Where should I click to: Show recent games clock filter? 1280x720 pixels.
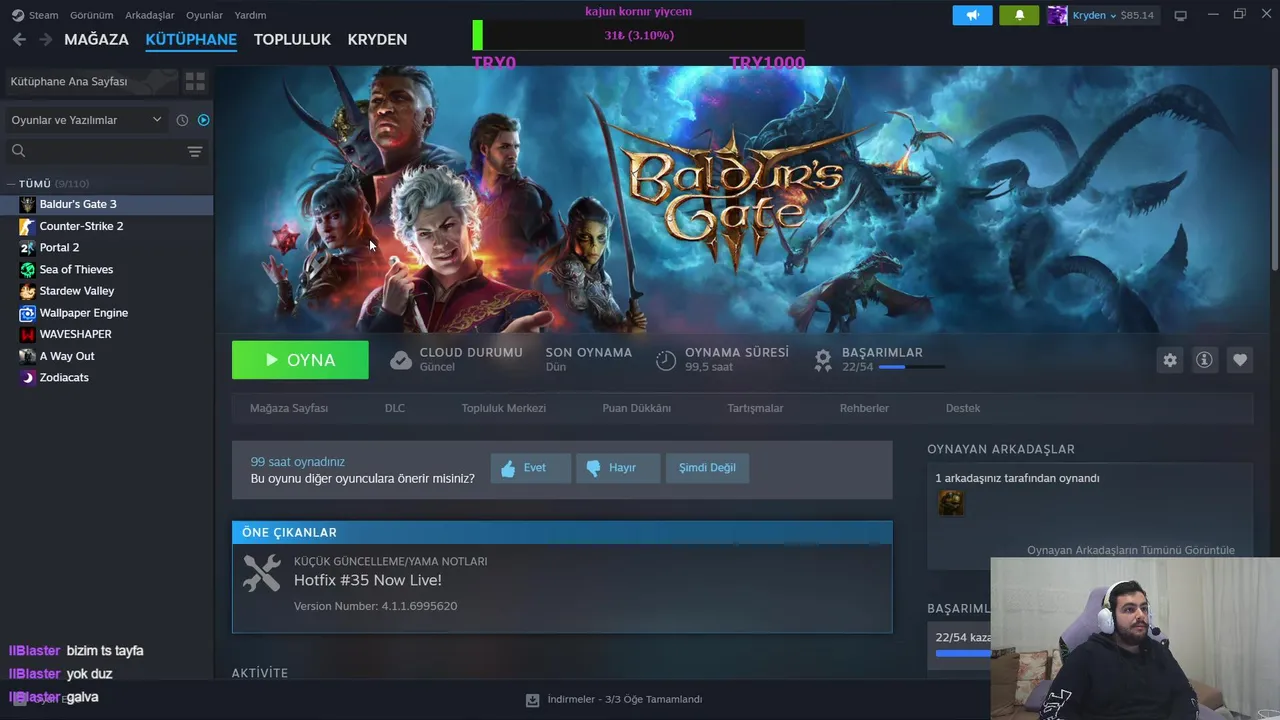[182, 120]
